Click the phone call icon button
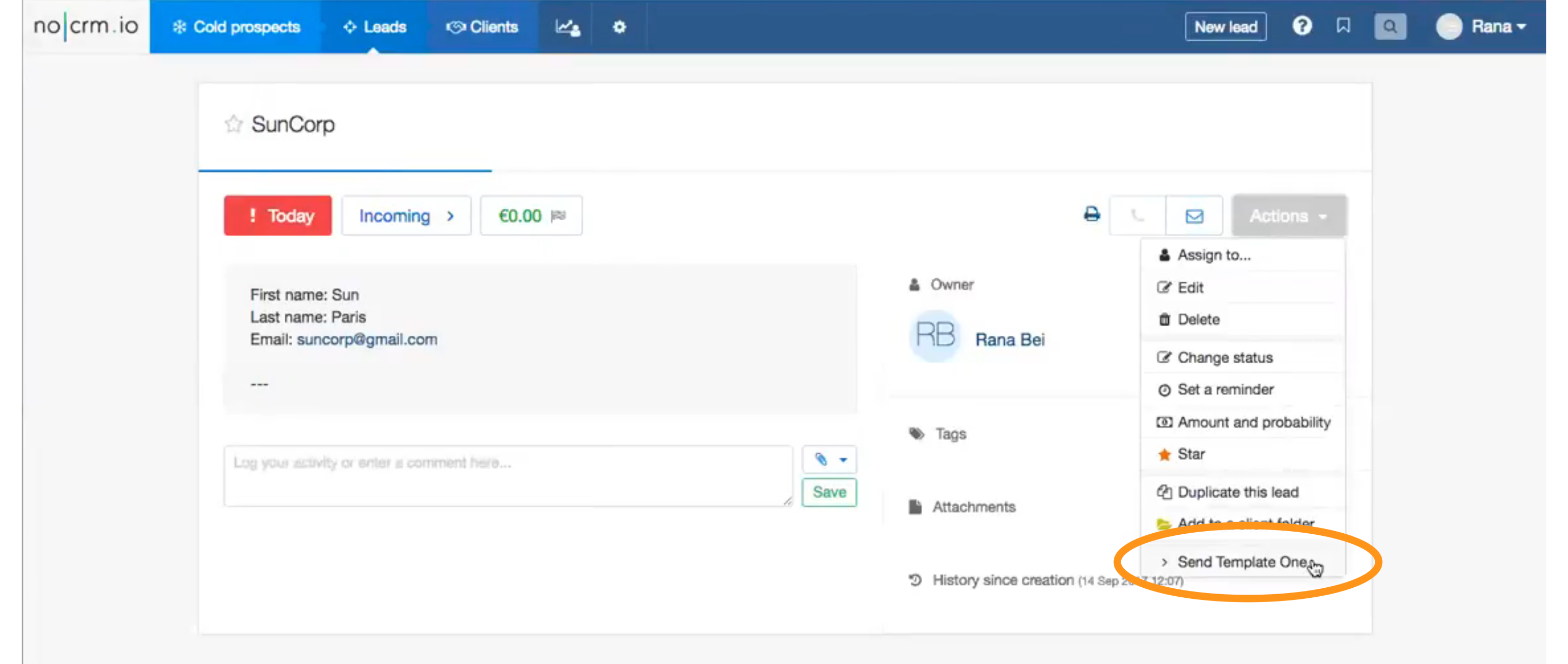The width and height of the screenshot is (1568, 664). (1137, 216)
